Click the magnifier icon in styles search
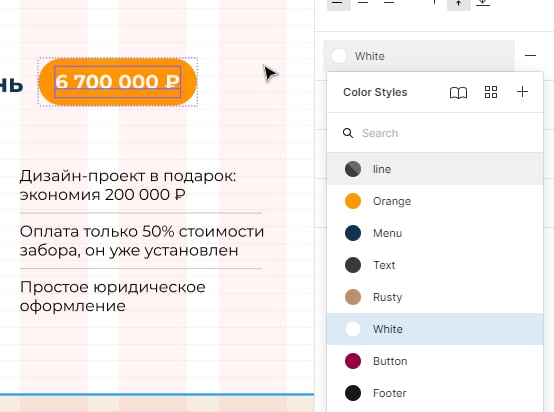The width and height of the screenshot is (554, 412). pyautogui.click(x=348, y=133)
